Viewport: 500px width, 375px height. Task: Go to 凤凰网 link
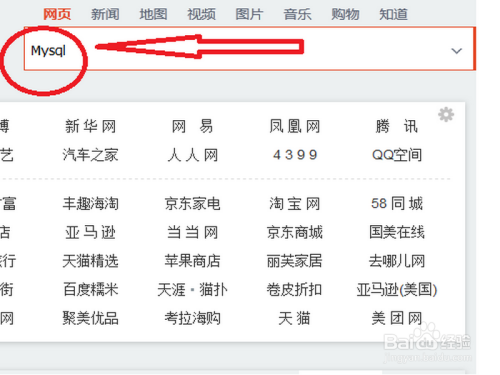295,127
